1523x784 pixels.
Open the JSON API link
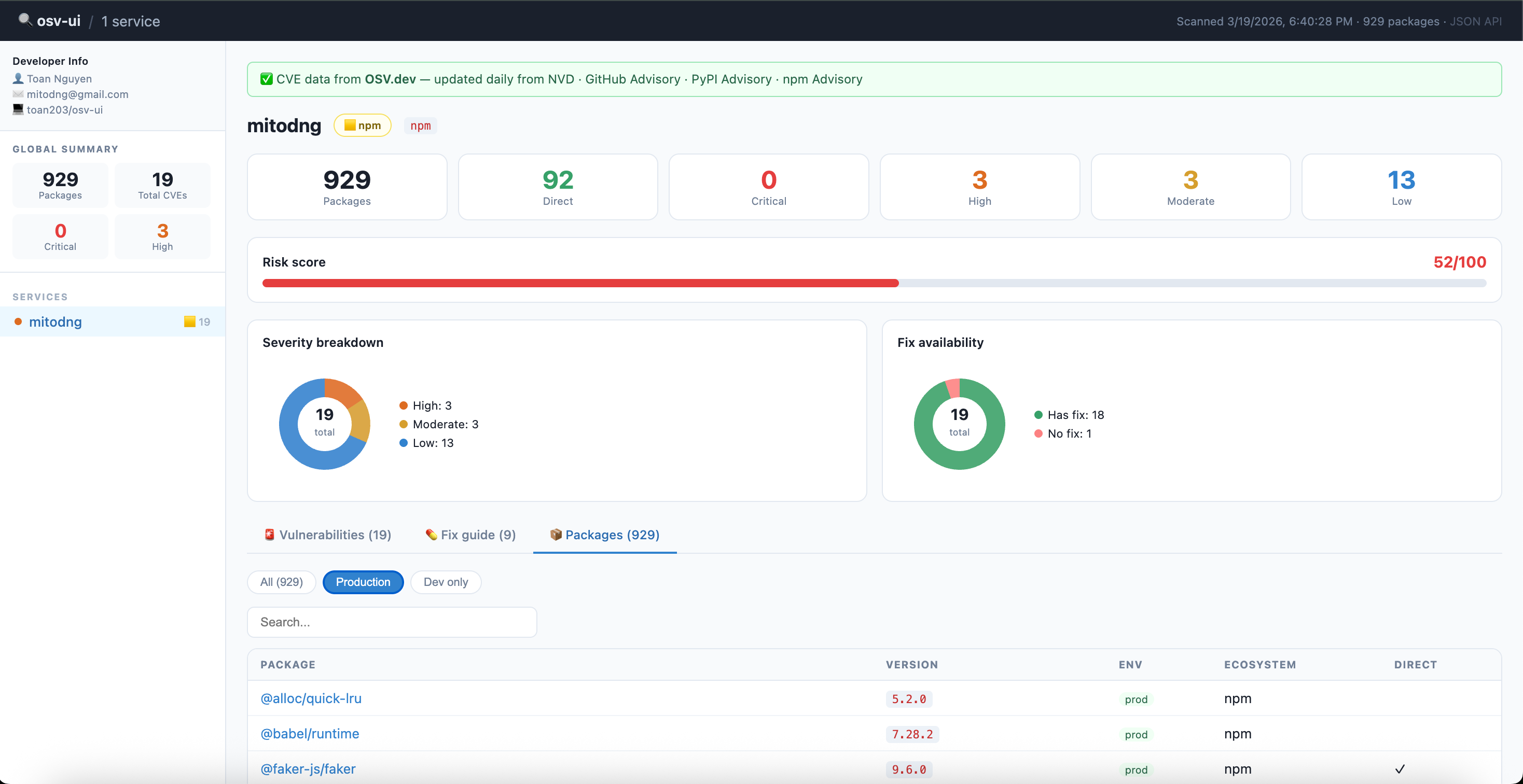[1475, 21]
